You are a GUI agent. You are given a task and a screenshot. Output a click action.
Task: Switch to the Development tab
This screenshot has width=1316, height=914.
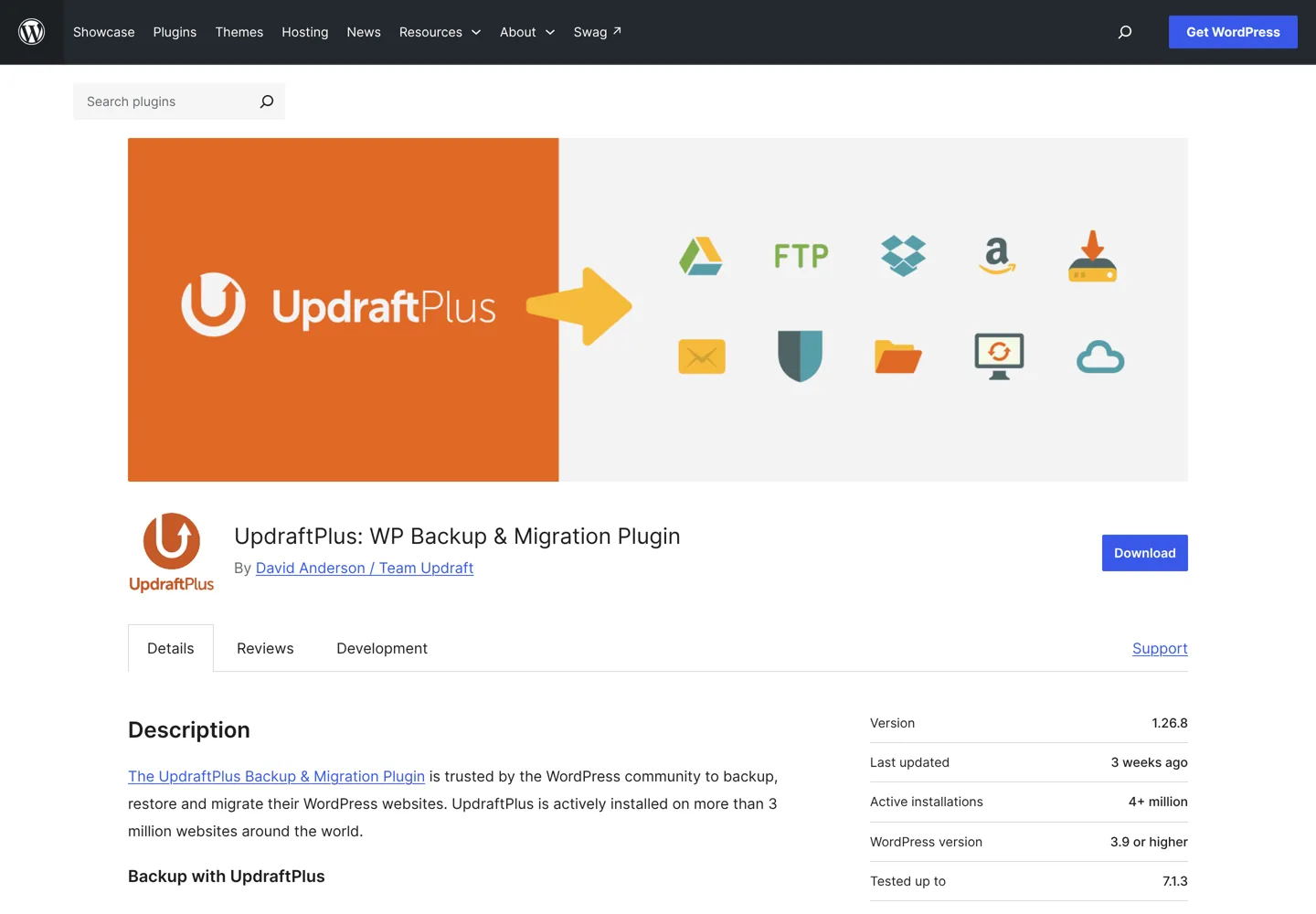(382, 648)
